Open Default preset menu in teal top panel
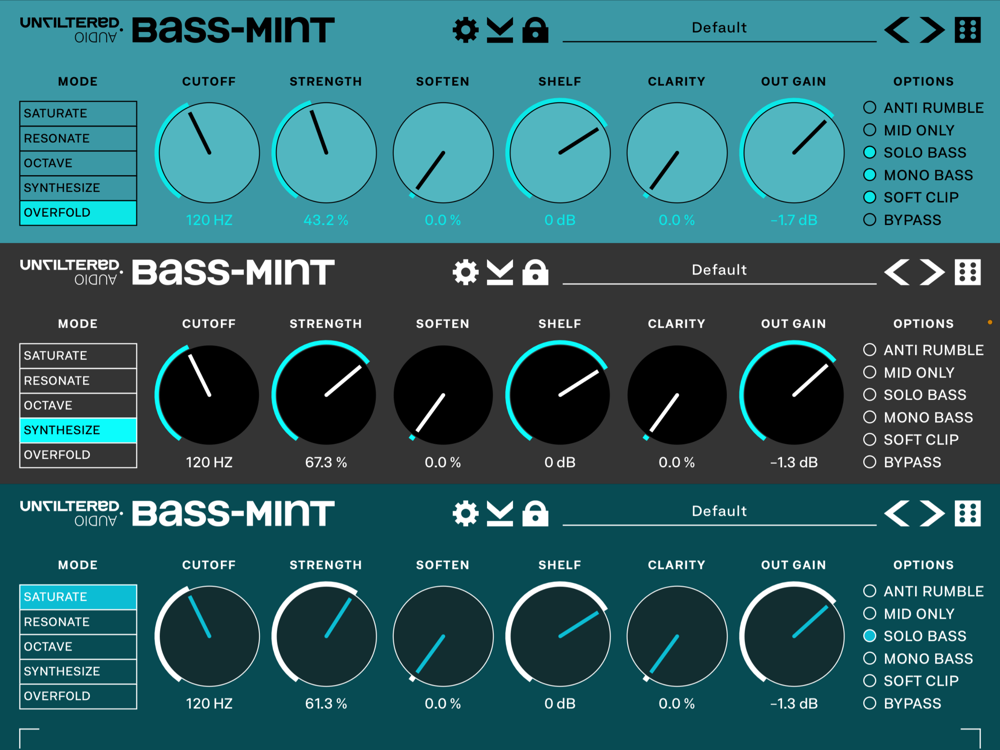This screenshot has width=1000, height=750. pos(719,27)
